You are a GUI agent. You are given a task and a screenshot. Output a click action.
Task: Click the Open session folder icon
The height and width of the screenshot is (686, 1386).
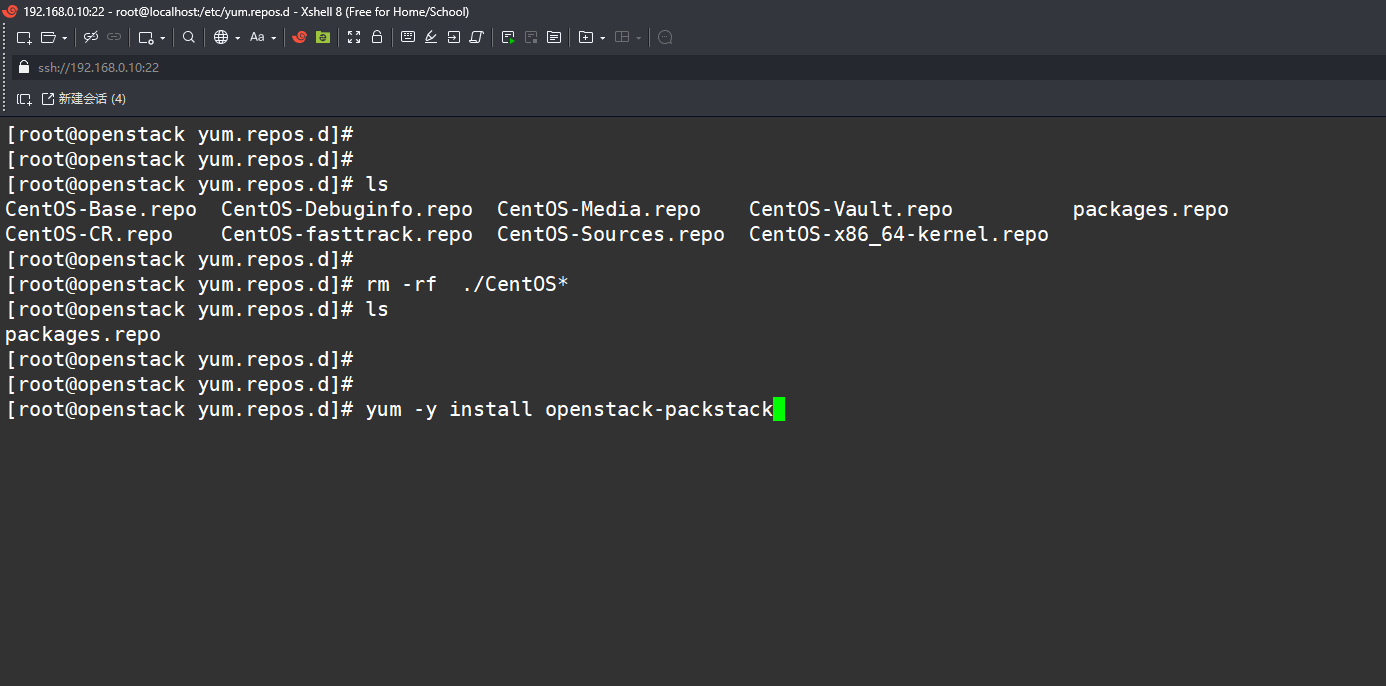click(48, 37)
